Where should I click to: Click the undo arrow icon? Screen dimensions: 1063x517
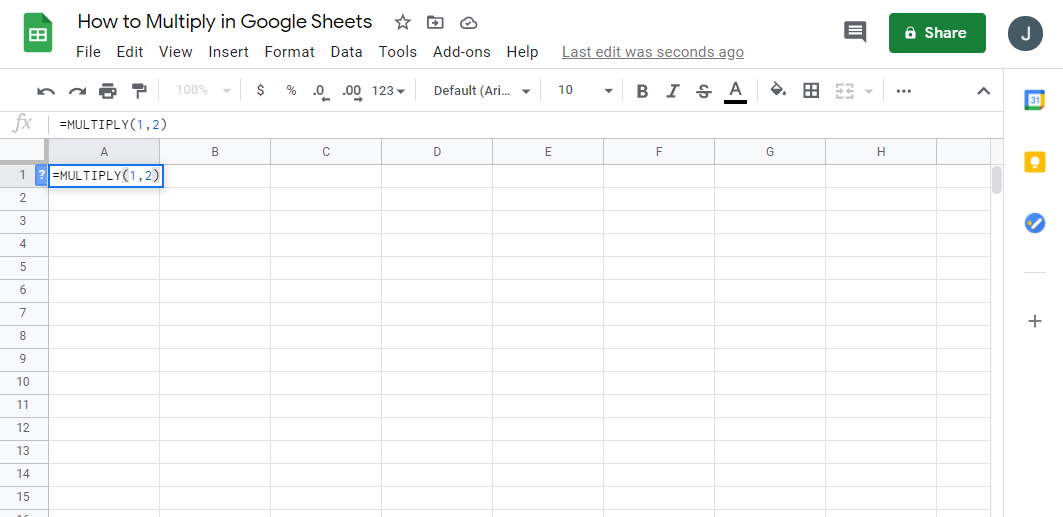[x=46, y=91]
